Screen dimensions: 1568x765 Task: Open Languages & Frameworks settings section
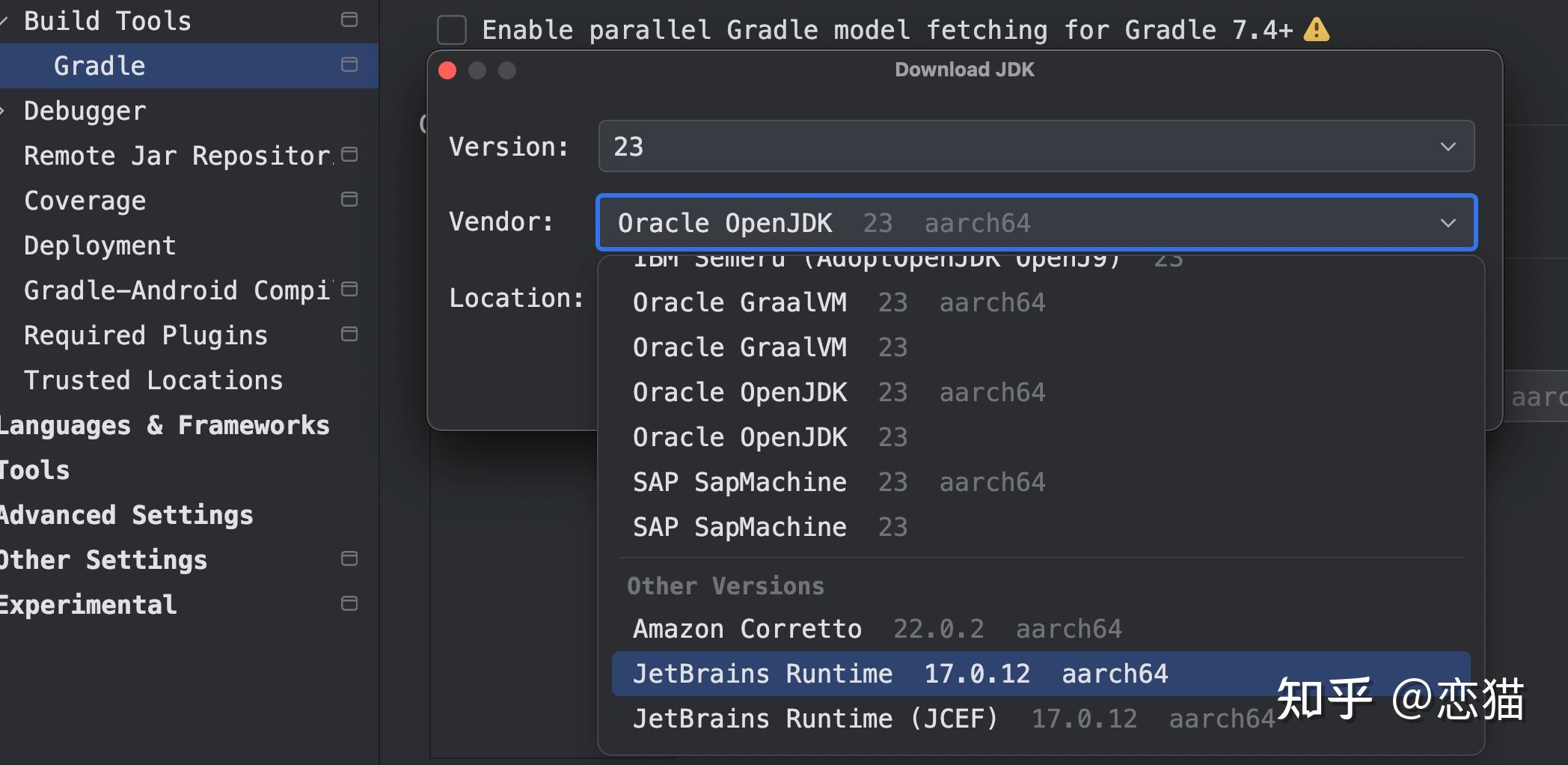[165, 424]
